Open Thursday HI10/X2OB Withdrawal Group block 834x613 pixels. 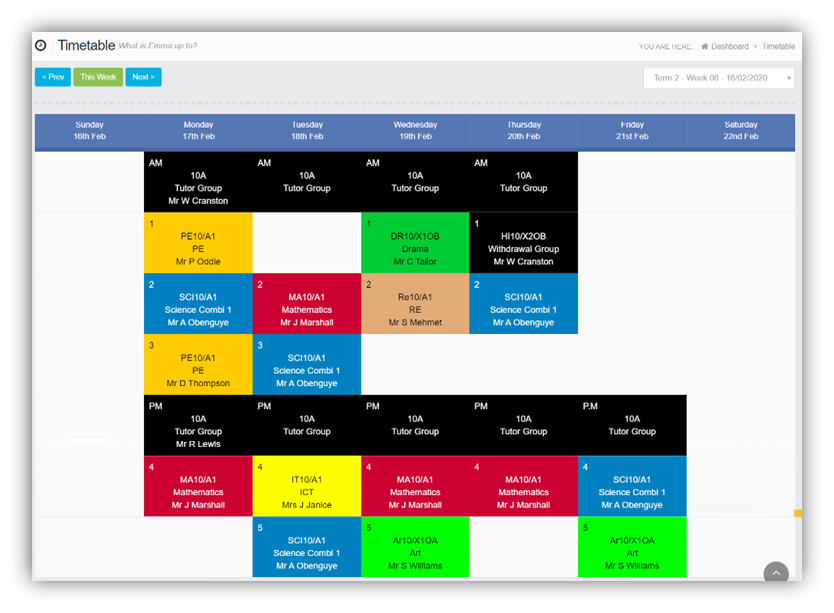pyautogui.click(x=523, y=243)
